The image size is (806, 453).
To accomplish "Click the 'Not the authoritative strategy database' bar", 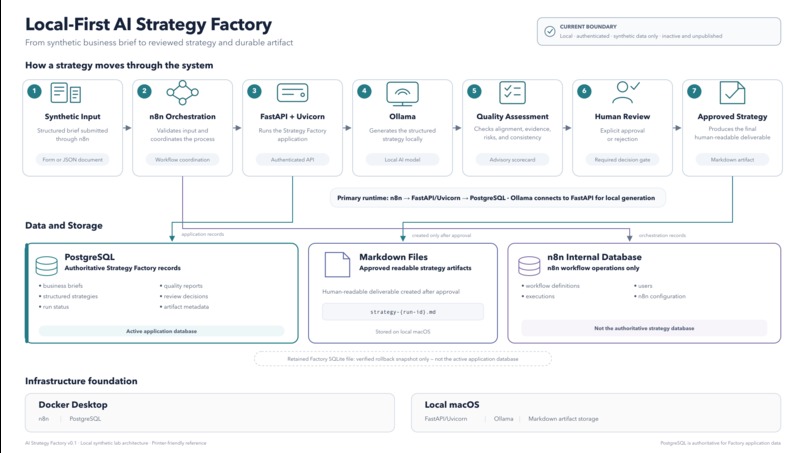I will click(x=644, y=328).
